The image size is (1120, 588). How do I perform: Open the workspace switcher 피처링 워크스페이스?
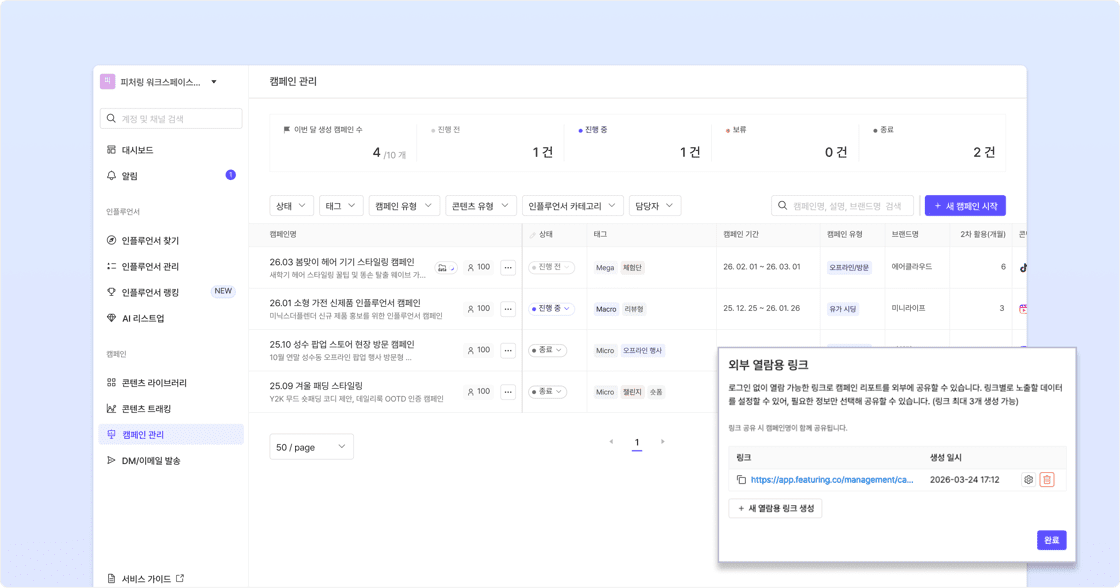click(x=160, y=82)
